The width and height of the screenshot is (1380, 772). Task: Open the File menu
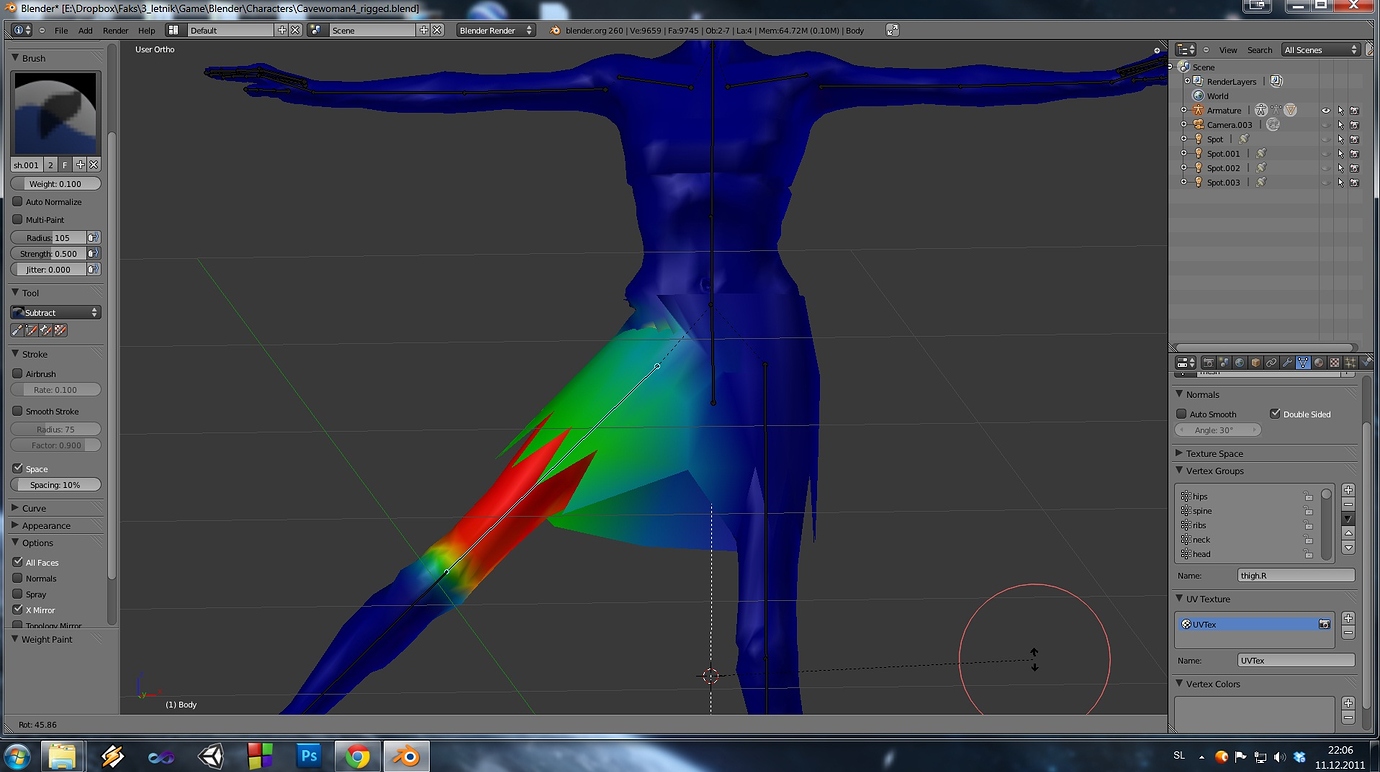click(x=61, y=30)
